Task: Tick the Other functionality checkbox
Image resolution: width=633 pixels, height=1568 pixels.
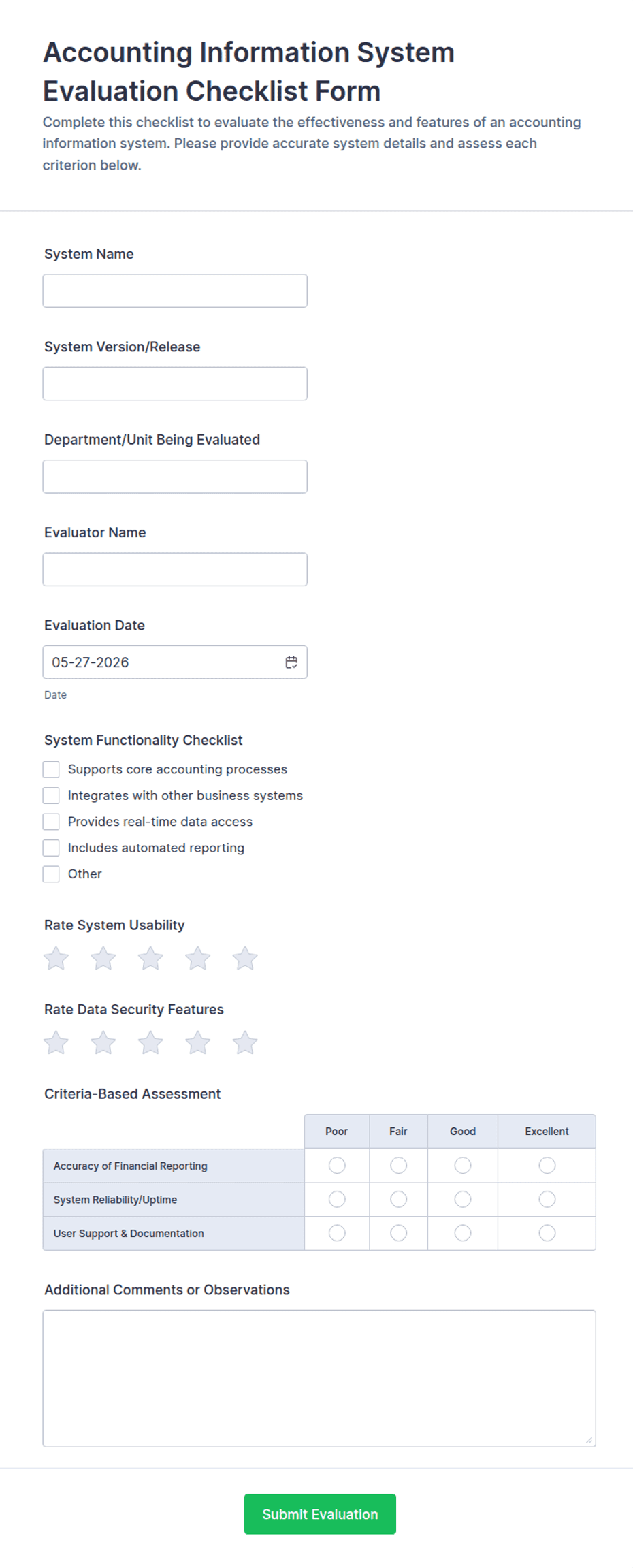Action: 51,874
